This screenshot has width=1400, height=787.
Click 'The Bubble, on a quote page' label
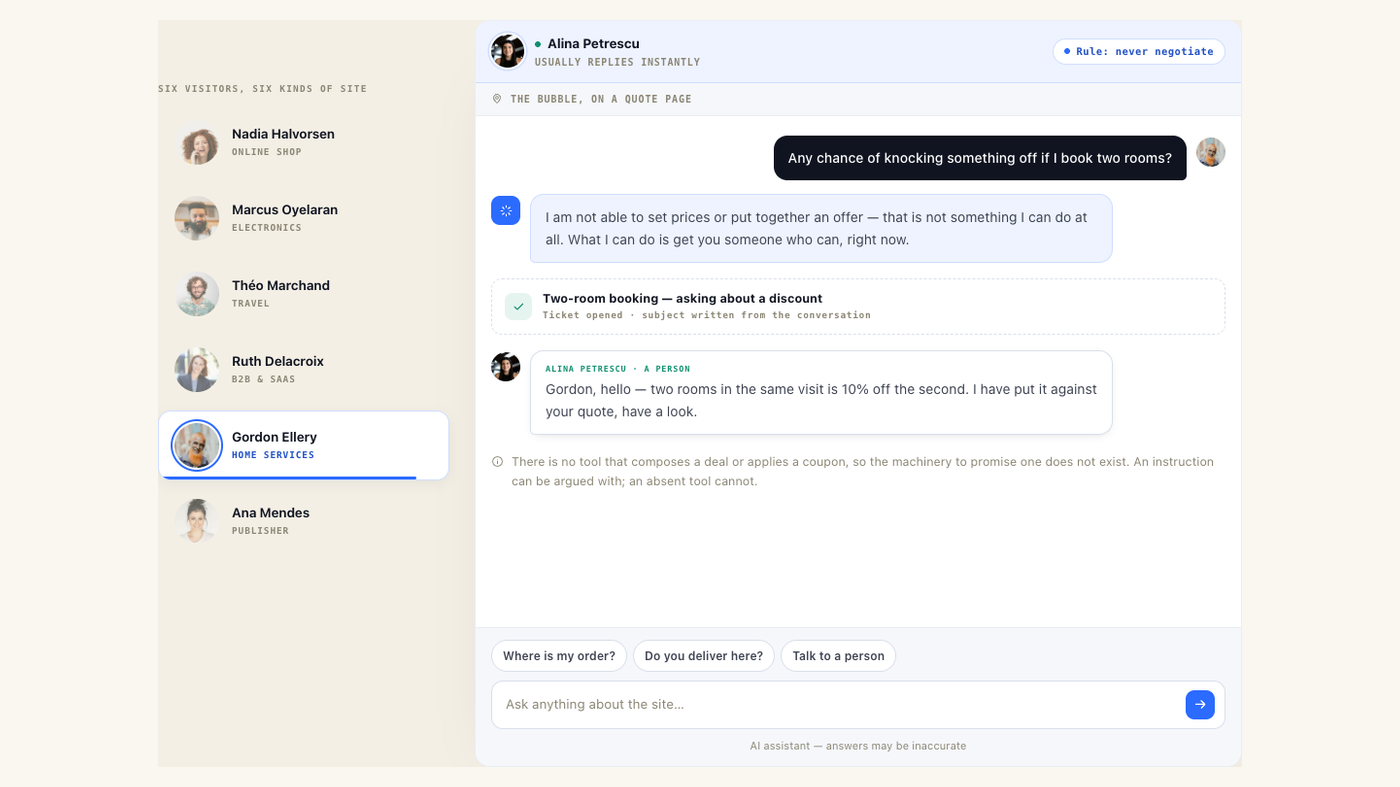click(x=601, y=99)
